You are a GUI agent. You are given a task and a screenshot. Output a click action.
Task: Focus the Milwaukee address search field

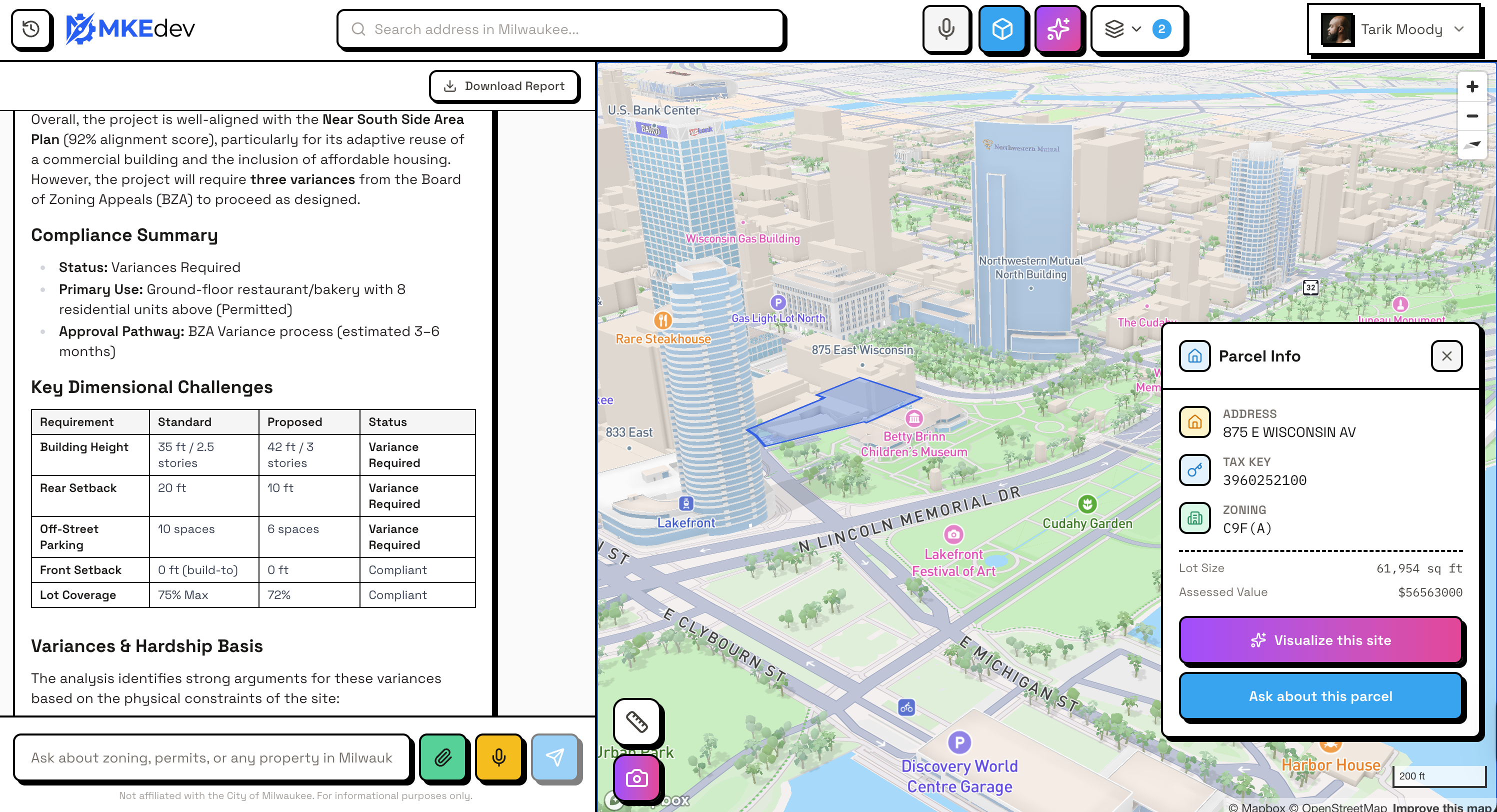tap(561, 29)
